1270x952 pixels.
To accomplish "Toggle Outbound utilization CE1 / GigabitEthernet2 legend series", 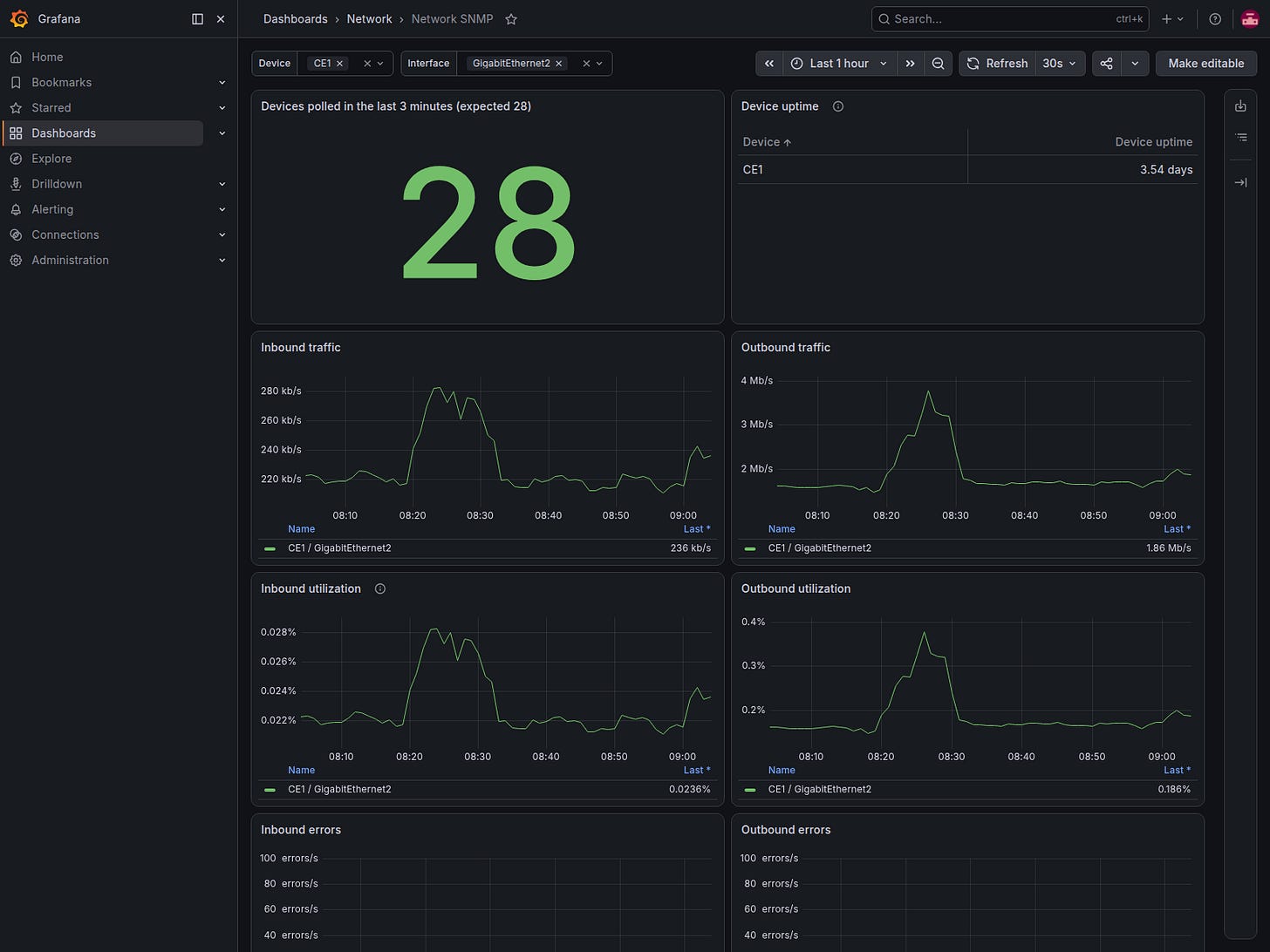I will pyautogui.click(x=819, y=789).
